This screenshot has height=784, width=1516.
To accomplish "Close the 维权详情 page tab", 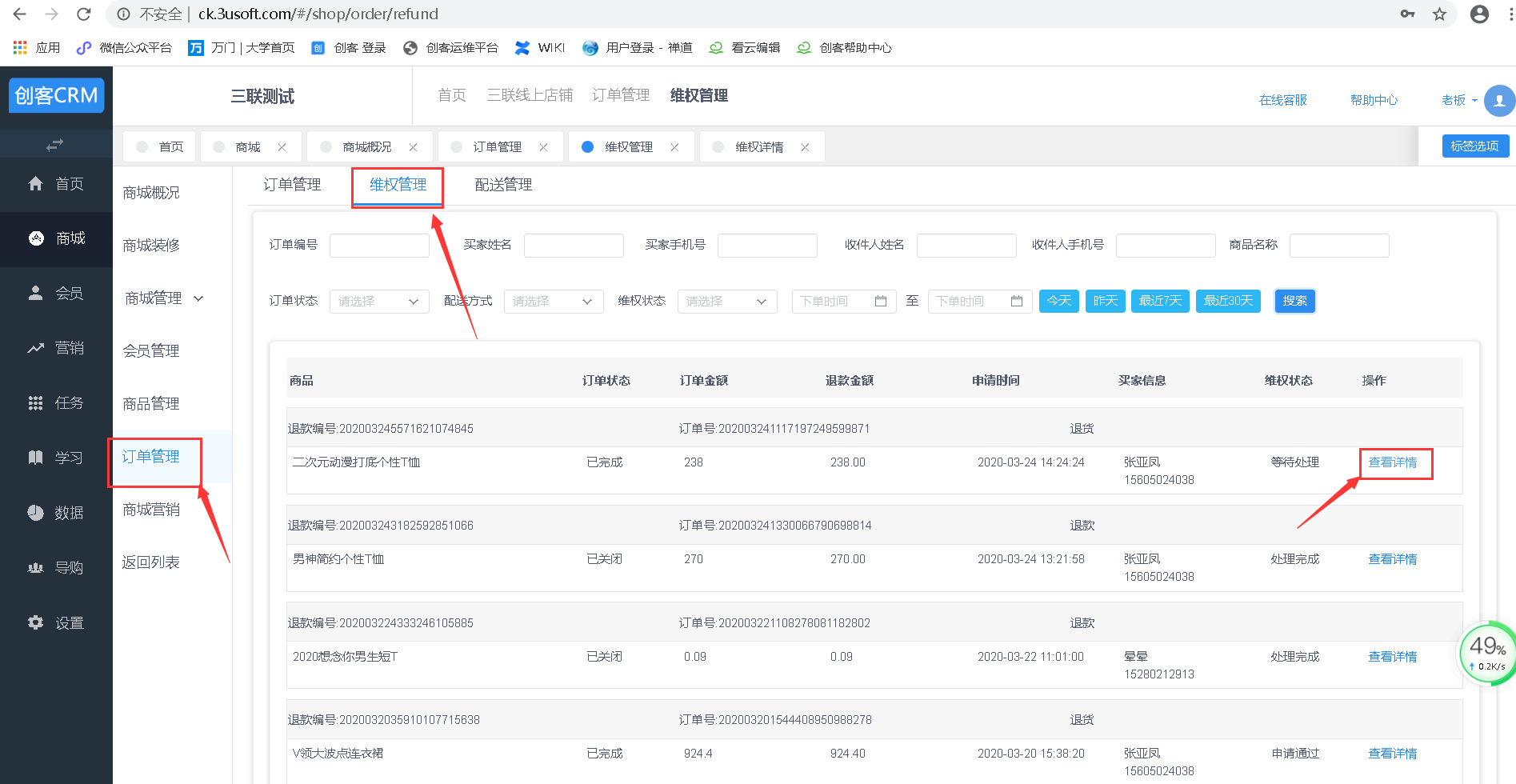I will 805,147.
